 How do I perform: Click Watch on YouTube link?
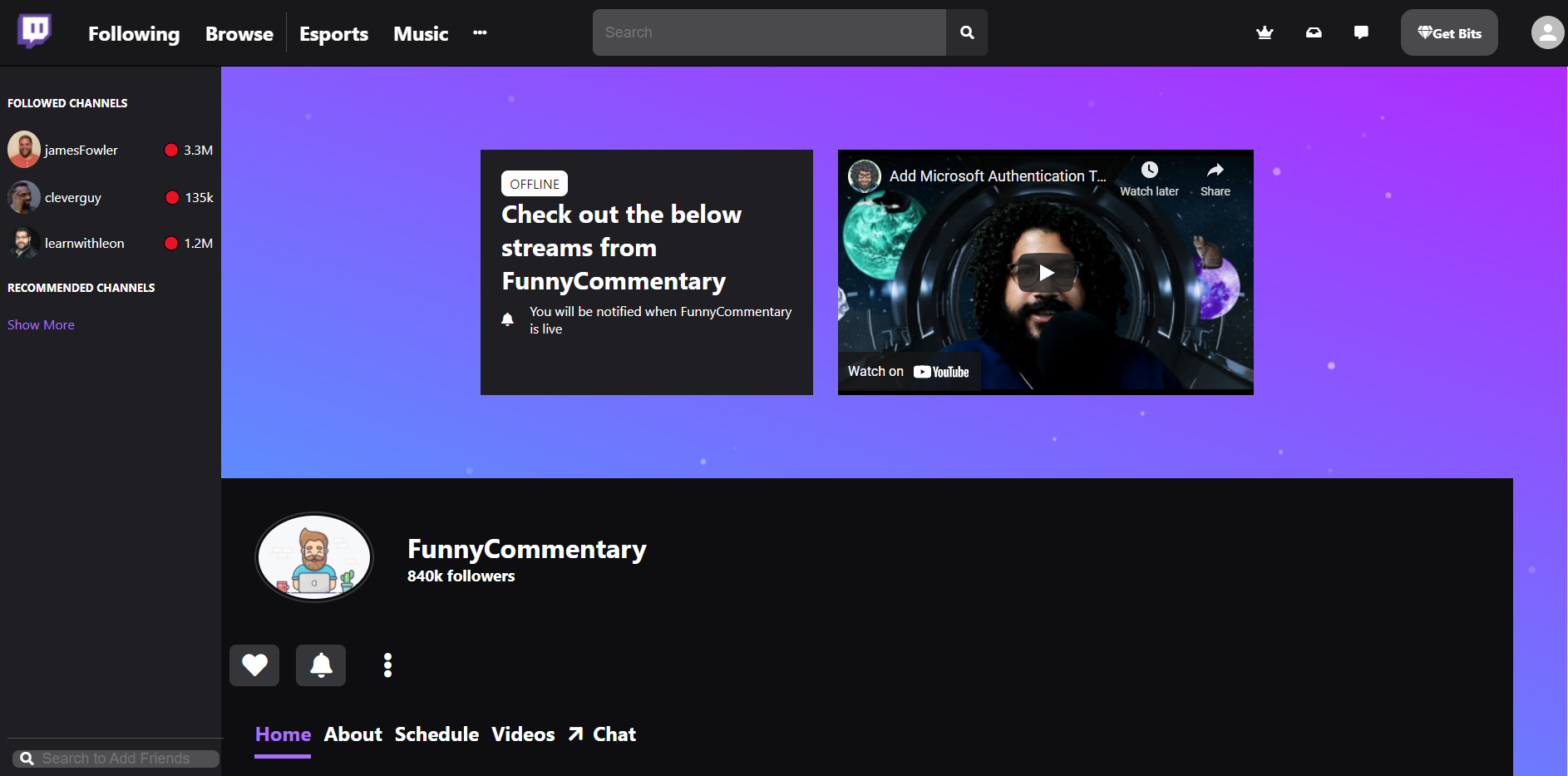(909, 372)
